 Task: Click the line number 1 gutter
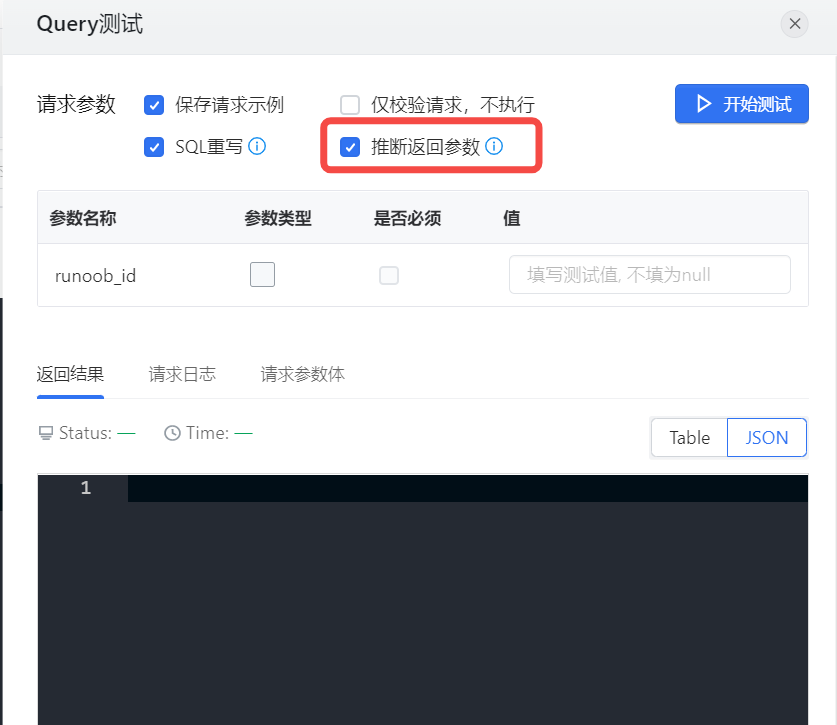click(85, 488)
